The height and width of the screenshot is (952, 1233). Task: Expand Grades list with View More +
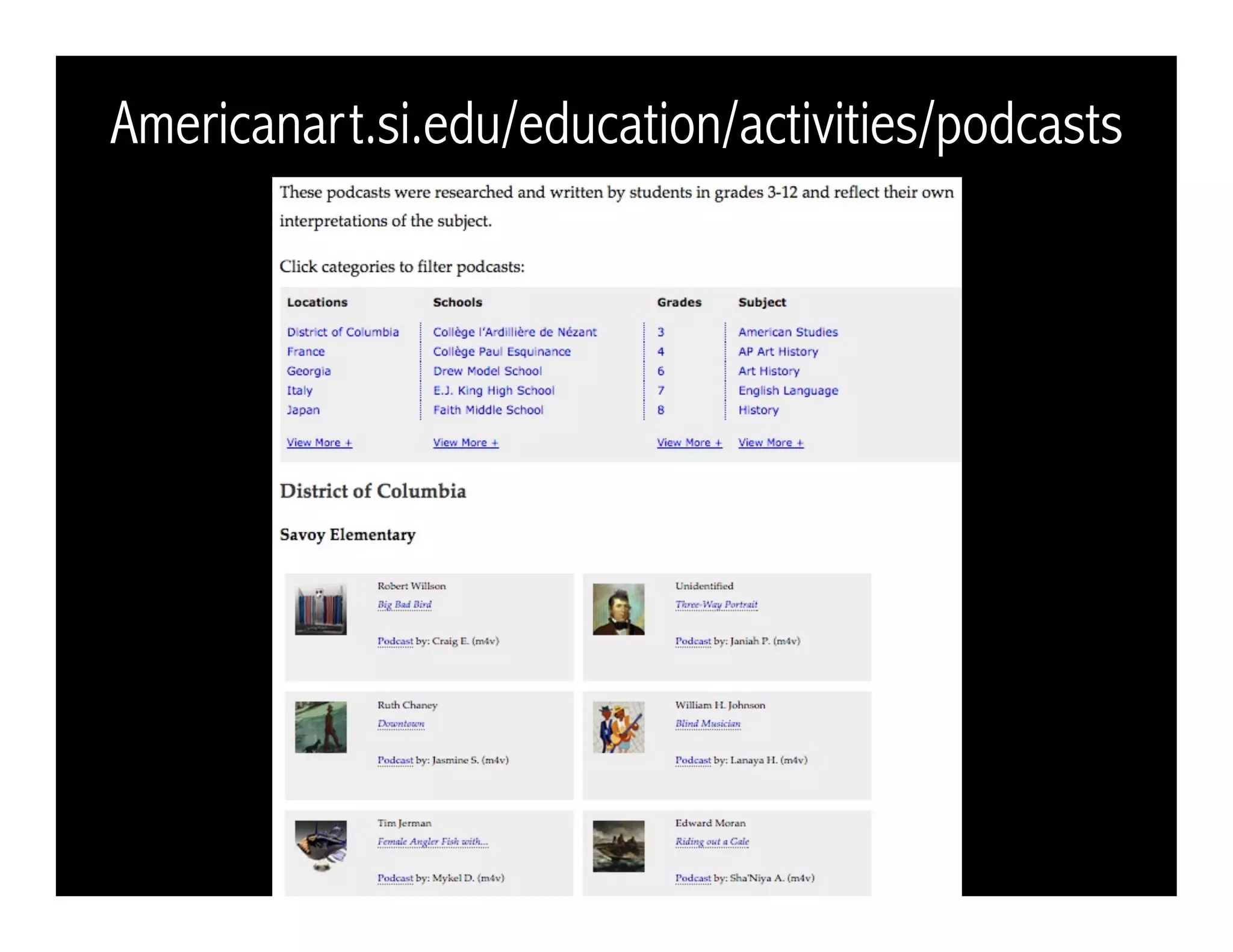click(x=689, y=443)
